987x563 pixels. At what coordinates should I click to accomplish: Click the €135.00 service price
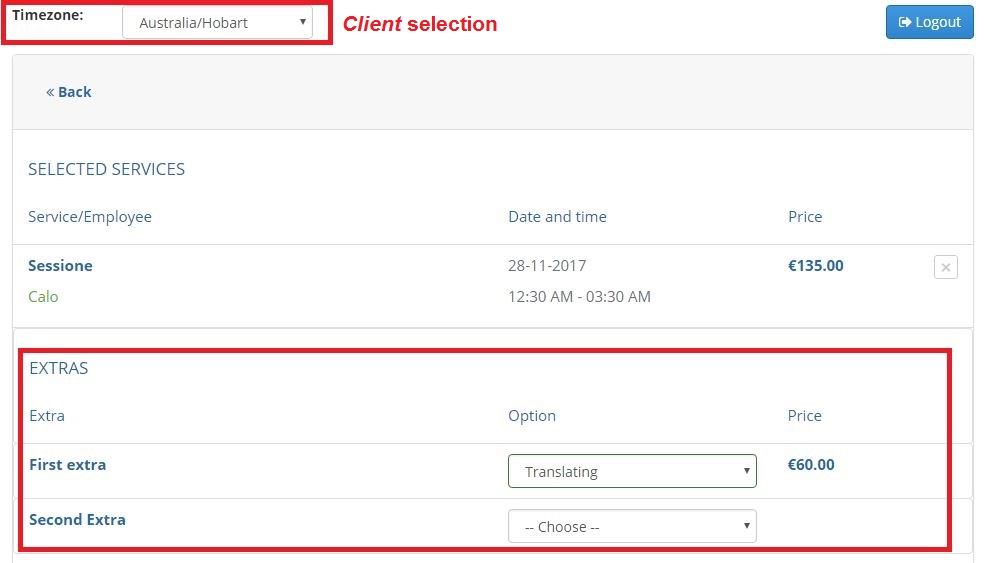click(816, 266)
